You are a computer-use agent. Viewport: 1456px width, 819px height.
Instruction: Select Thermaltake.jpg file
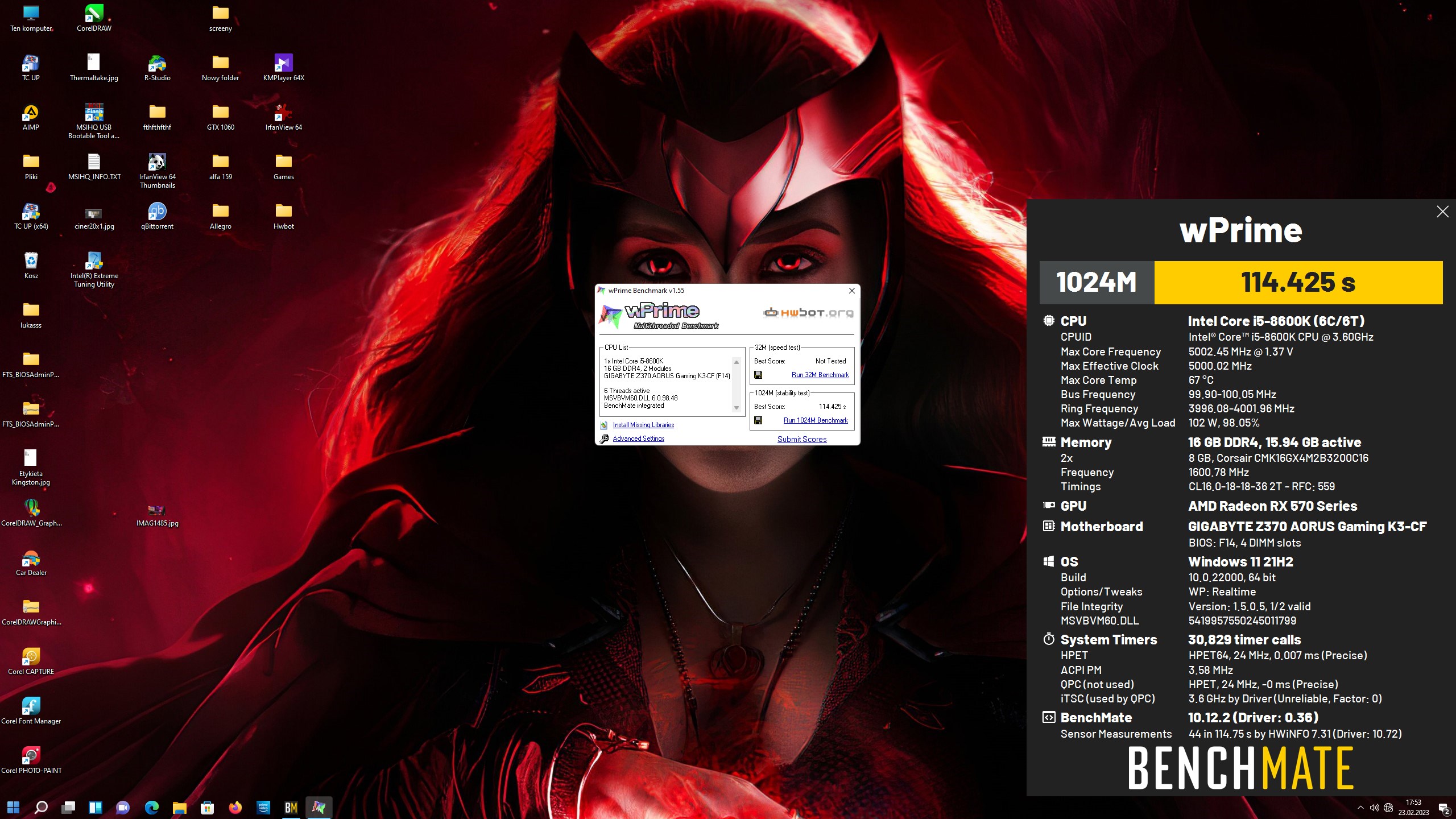pos(94,68)
